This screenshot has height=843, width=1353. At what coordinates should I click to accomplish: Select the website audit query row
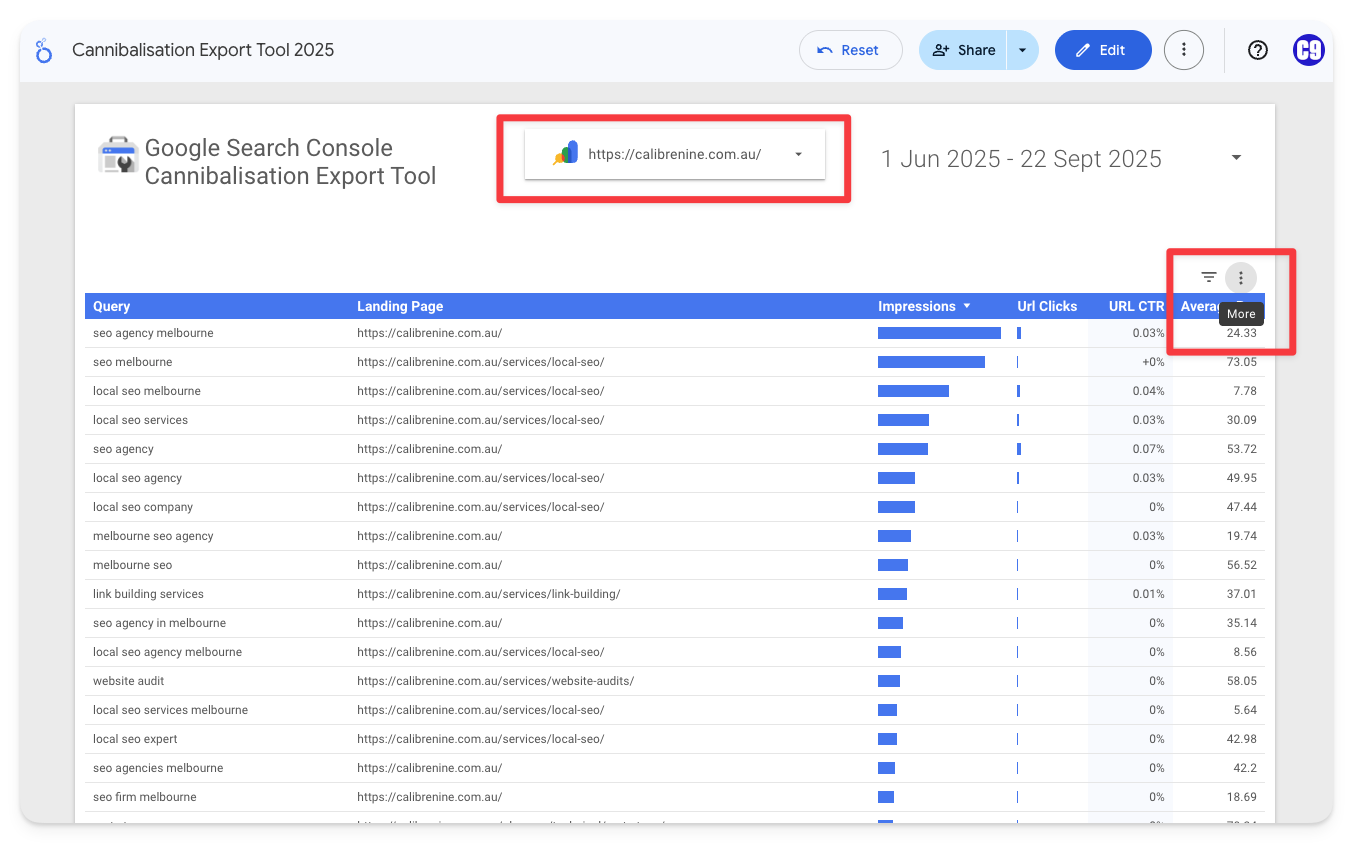[x=129, y=681]
